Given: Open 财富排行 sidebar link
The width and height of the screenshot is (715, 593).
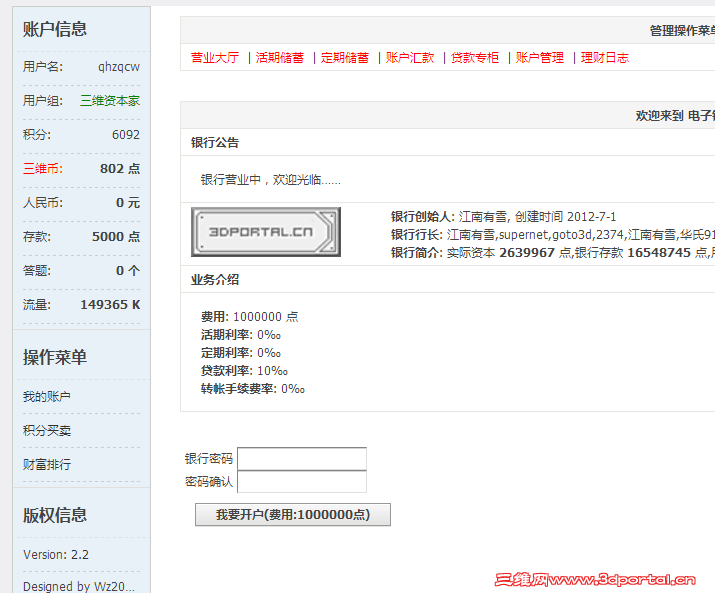Looking at the screenshot, I should (47, 464).
